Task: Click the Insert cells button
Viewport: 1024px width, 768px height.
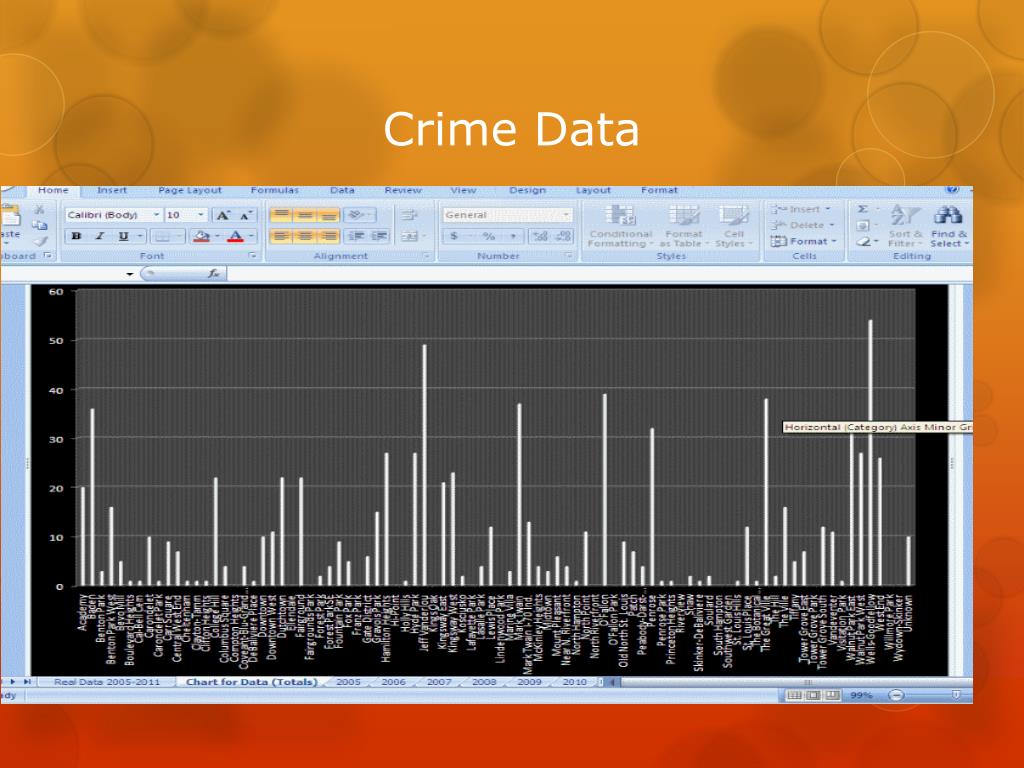Action: (801, 209)
